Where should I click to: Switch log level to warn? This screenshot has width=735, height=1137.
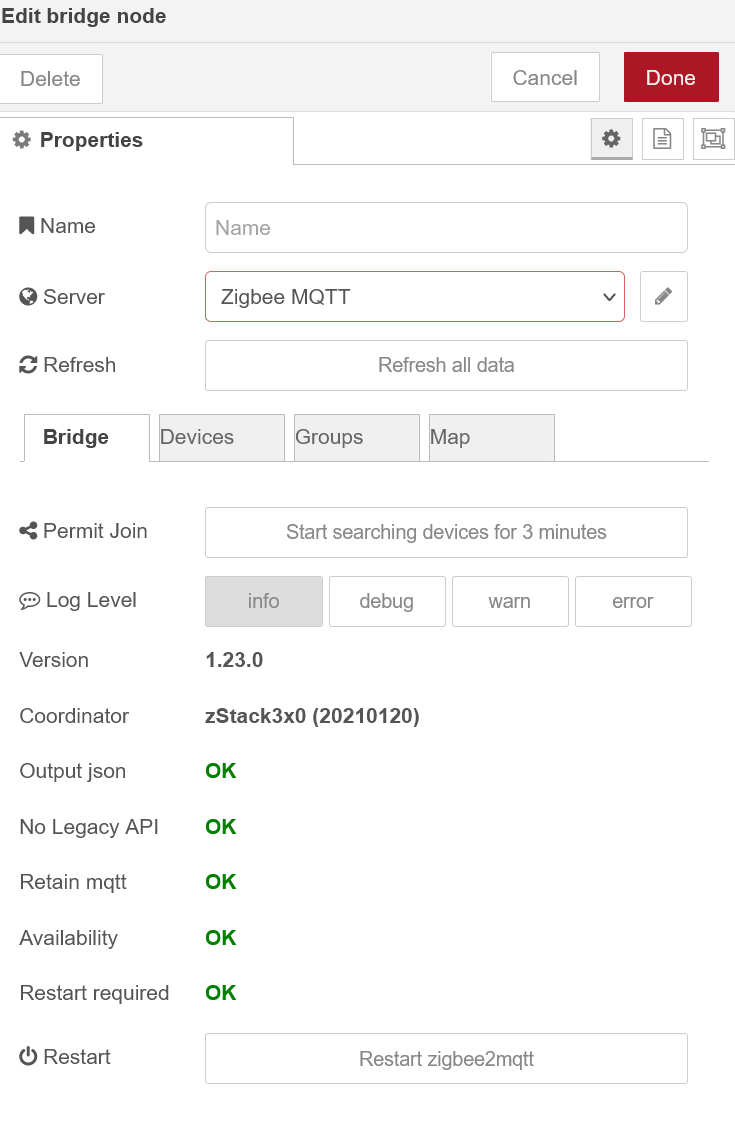pos(510,601)
